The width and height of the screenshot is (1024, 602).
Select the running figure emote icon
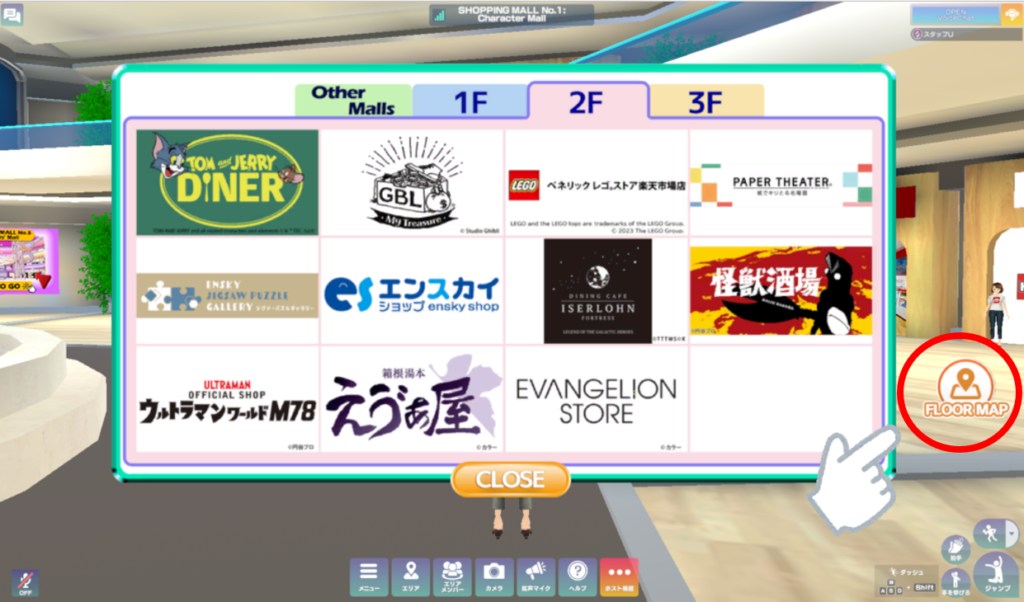[x=990, y=533]
